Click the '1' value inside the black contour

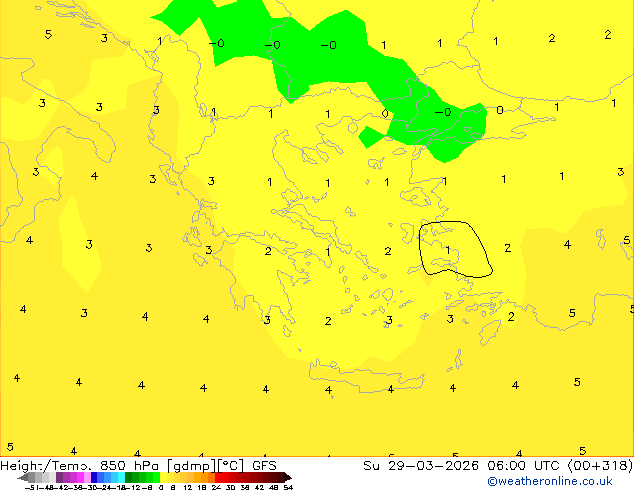coord(448,250)
